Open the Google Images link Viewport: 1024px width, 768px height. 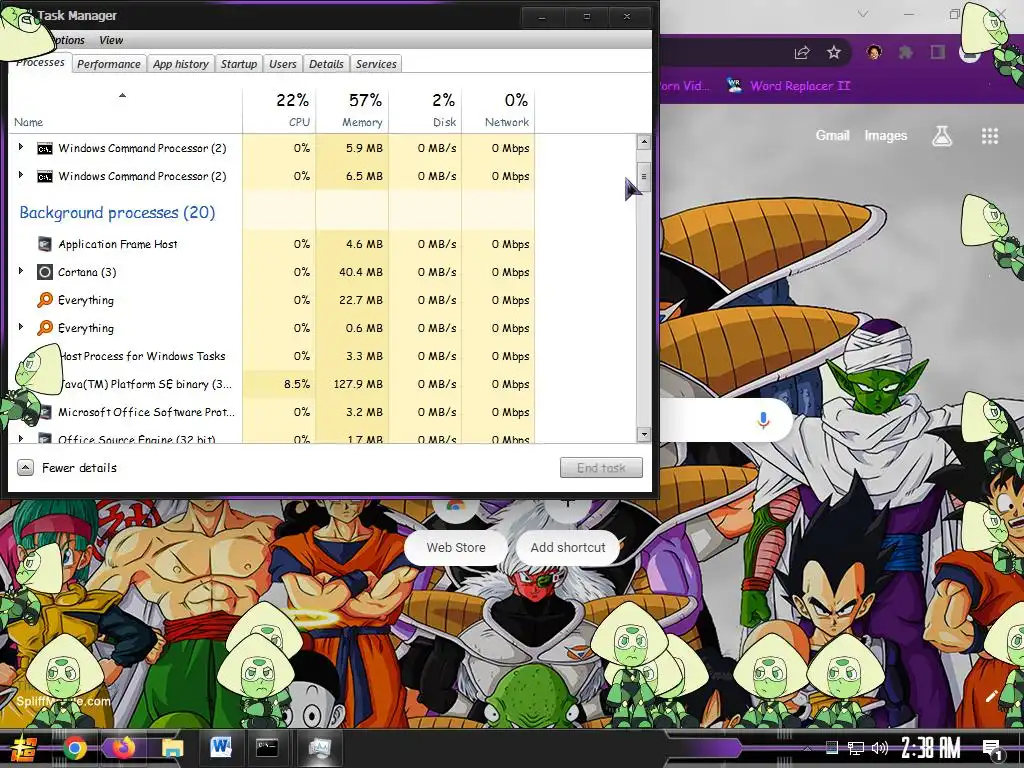point(886,136)
